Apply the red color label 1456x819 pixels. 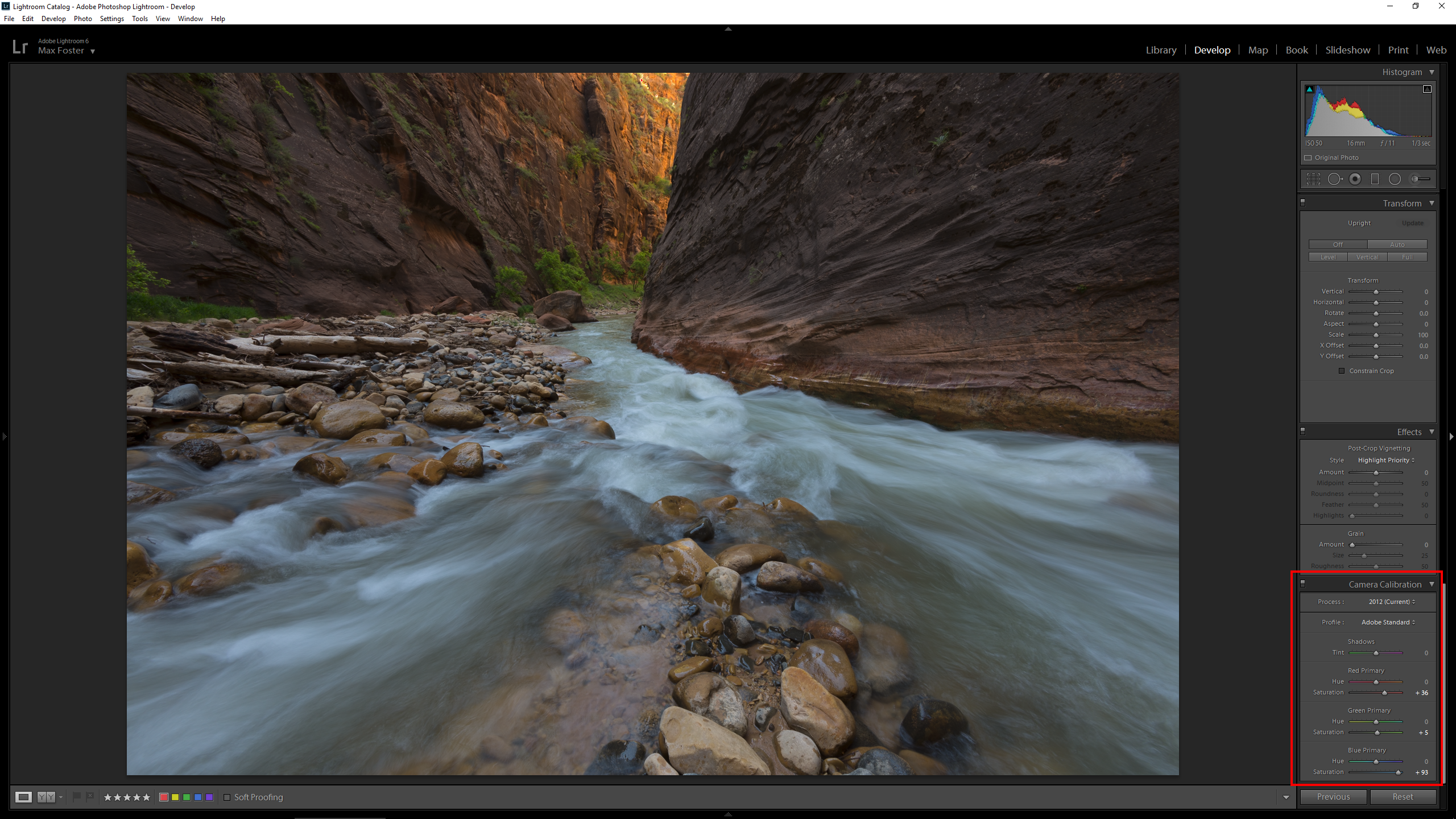(x=164, y=797)
